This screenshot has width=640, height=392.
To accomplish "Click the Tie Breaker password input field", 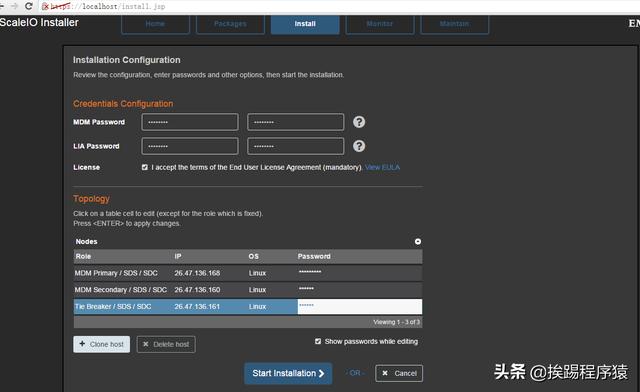I will tap(360, 306).
